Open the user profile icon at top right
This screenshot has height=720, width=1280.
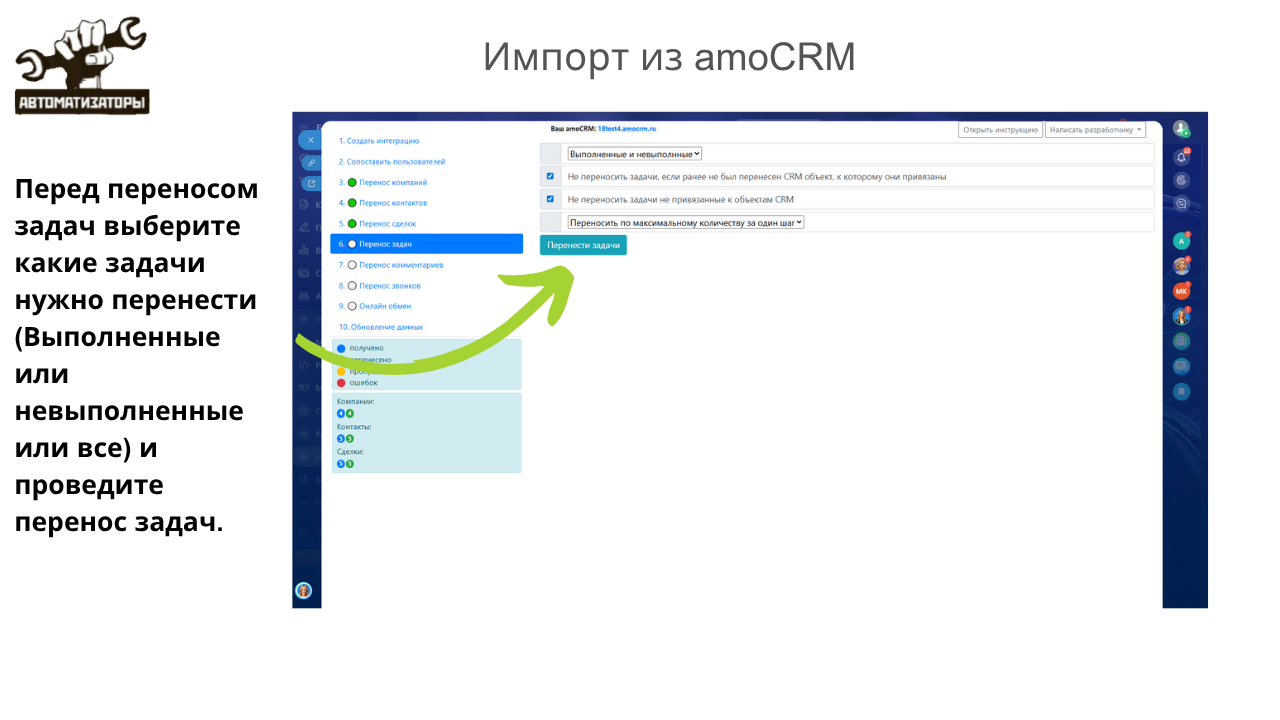(1182, 128)
